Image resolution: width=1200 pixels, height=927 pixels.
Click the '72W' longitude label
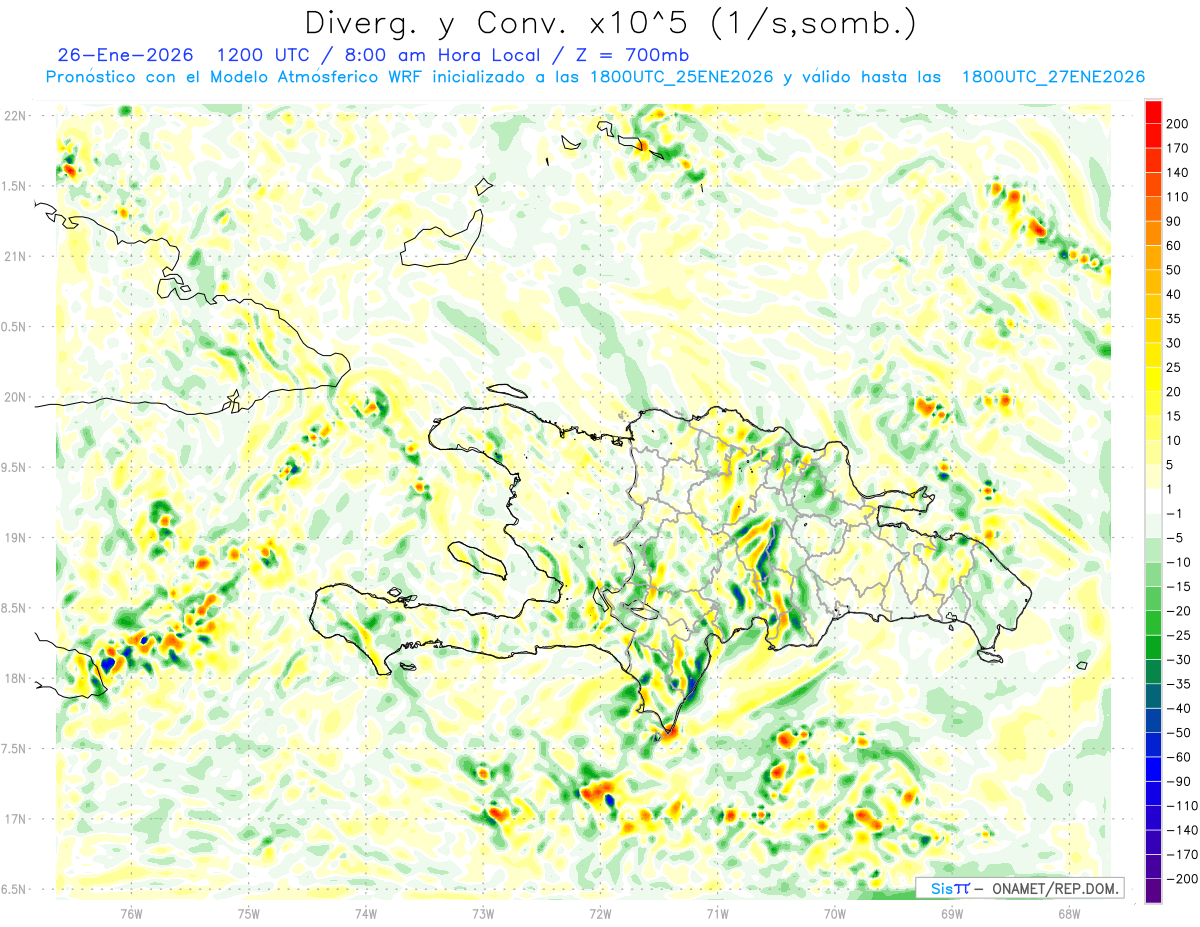point(600,913)
